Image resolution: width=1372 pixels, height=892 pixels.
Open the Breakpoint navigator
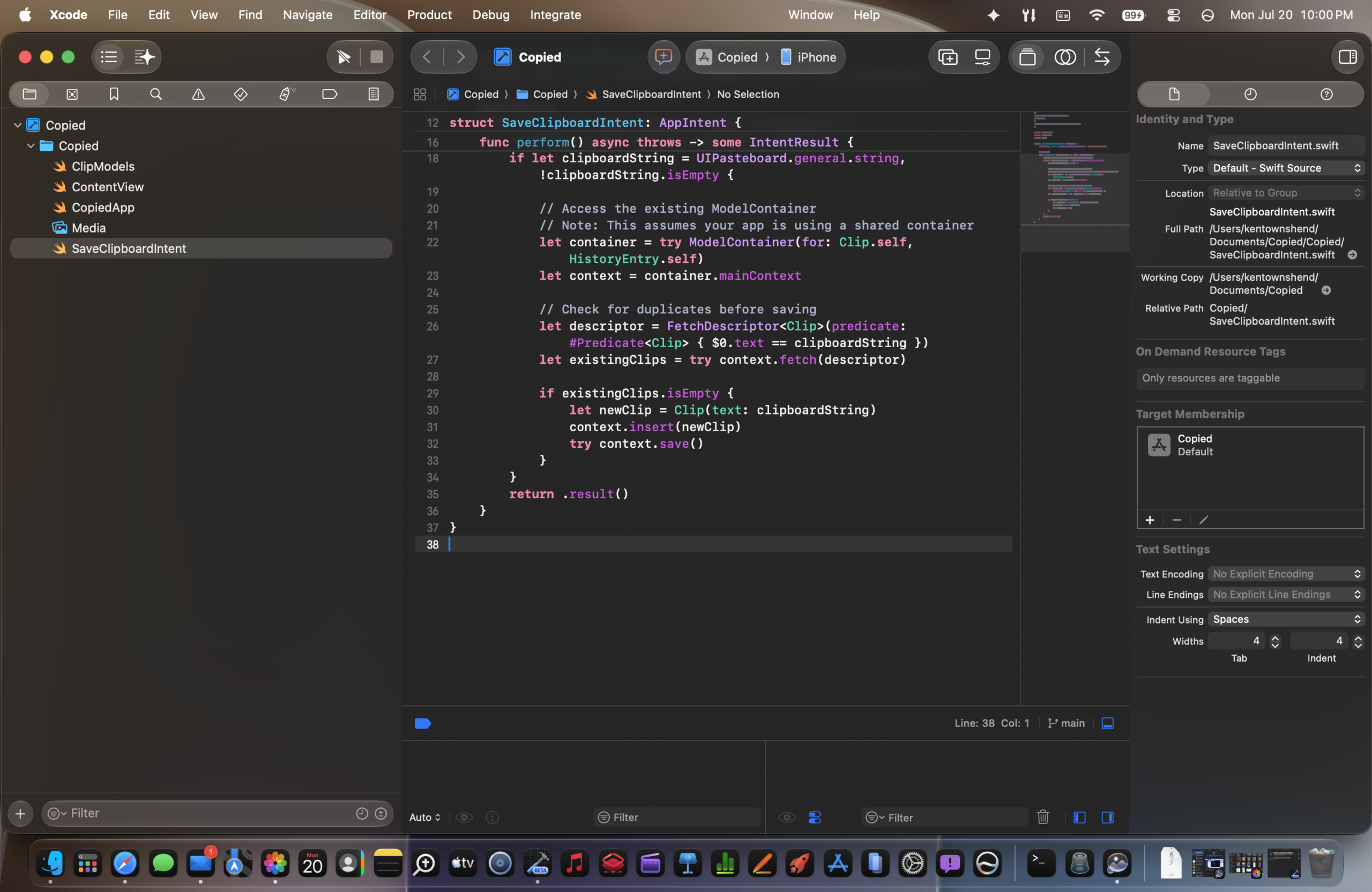(x=330, y=94)
